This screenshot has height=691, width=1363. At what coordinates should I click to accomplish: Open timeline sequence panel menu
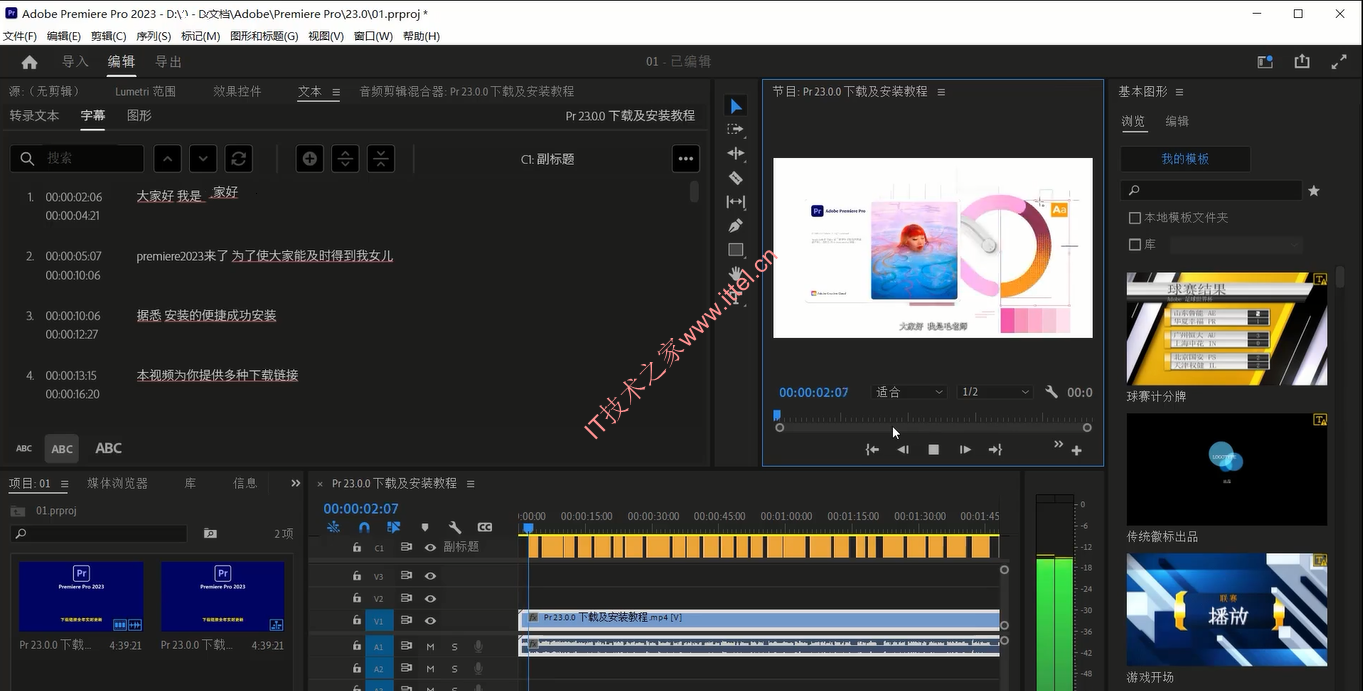coord(471,483)
